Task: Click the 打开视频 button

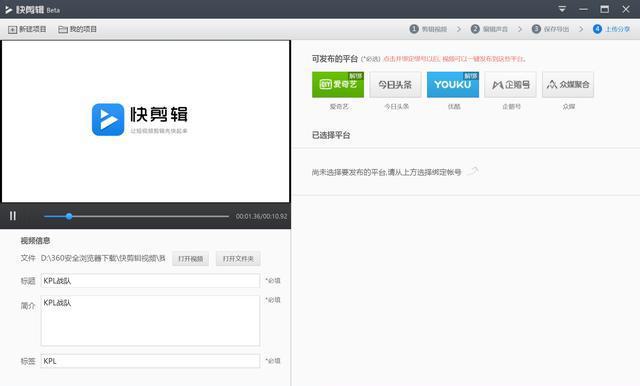Action: (x=191, y=259)
